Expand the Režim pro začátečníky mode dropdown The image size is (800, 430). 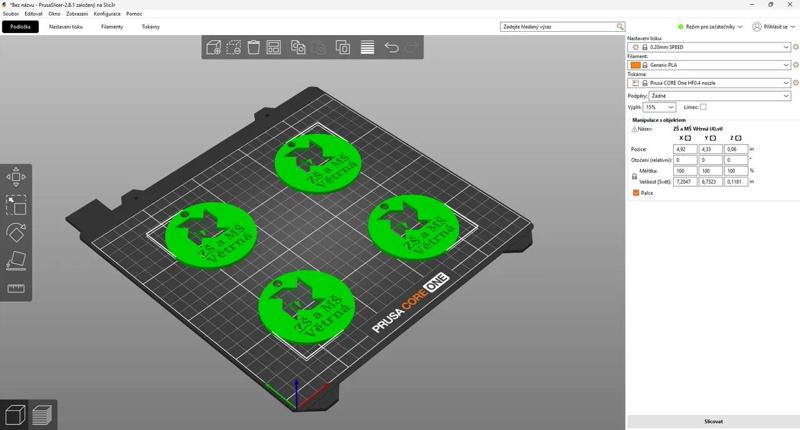[710, 27]
